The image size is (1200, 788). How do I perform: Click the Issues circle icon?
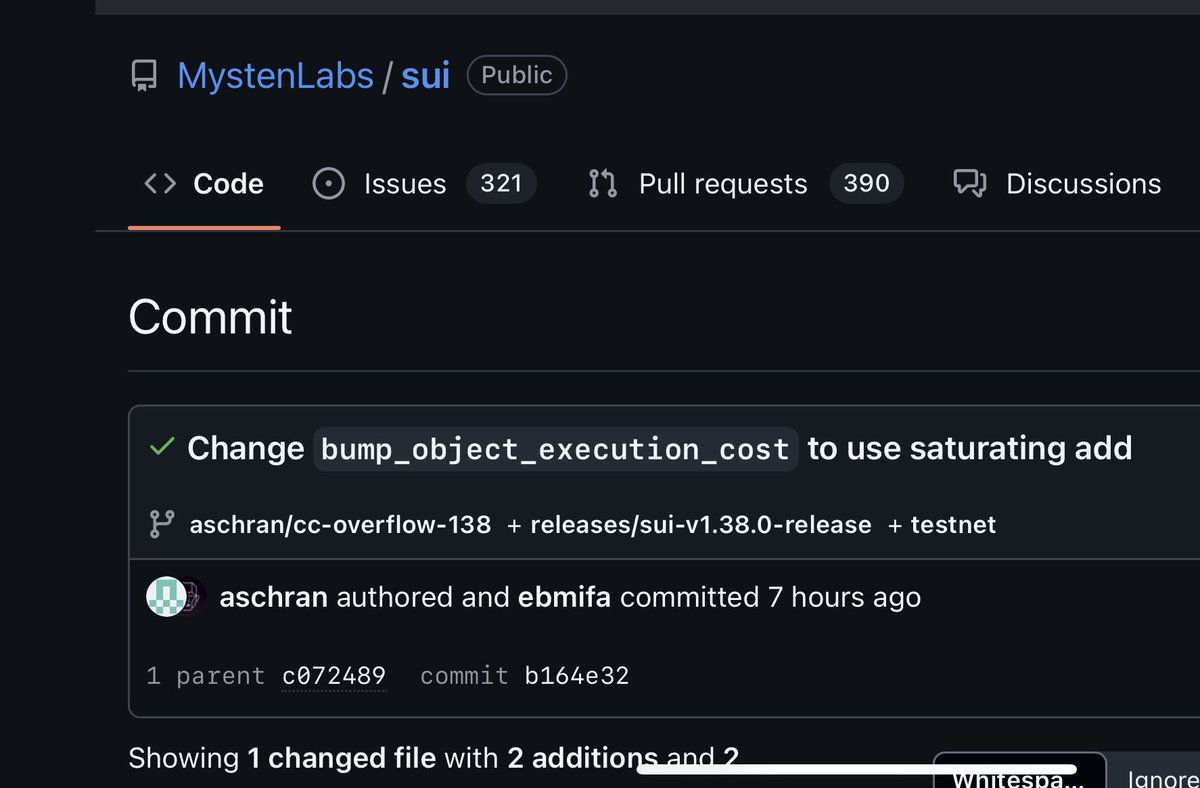coord(329,184)
